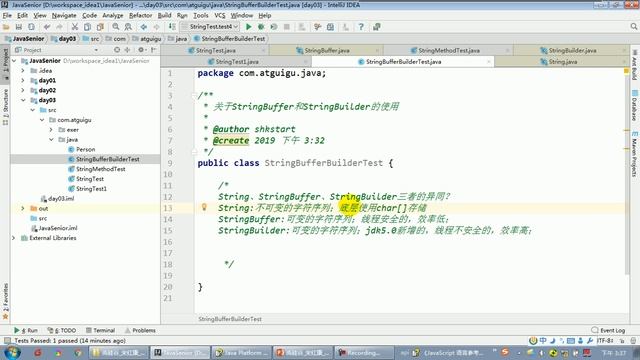Toggle the Database side panel
The height and width of the screenshot is (360, 640).
pyautogui.click(x=634, y=105)
